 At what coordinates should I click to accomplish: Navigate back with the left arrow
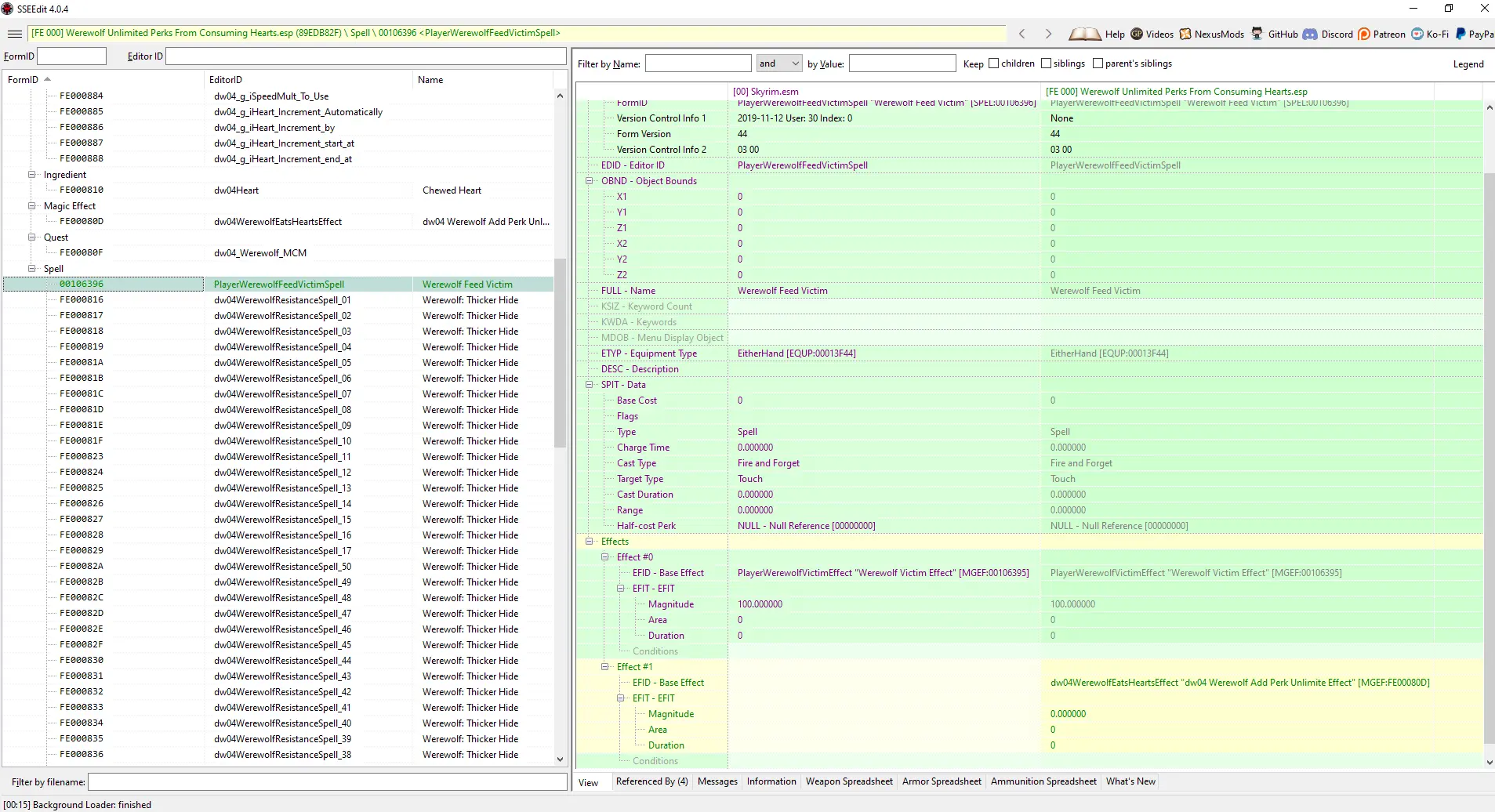tap(1021, 34)
